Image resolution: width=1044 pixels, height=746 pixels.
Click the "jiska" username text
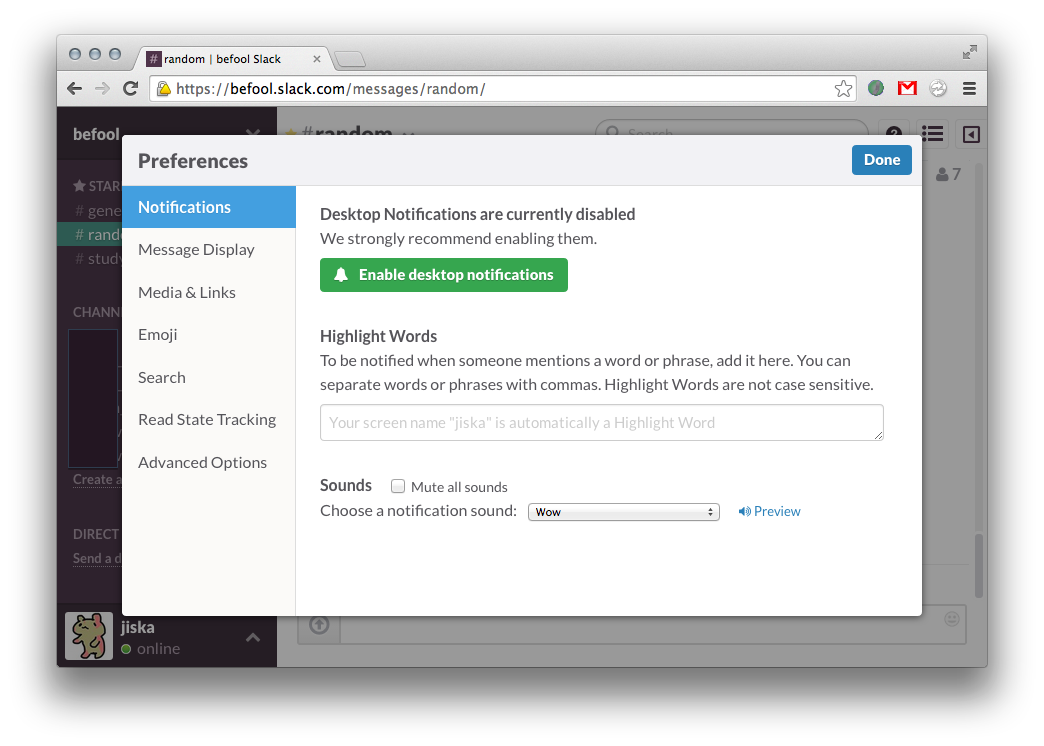point(137,627)
